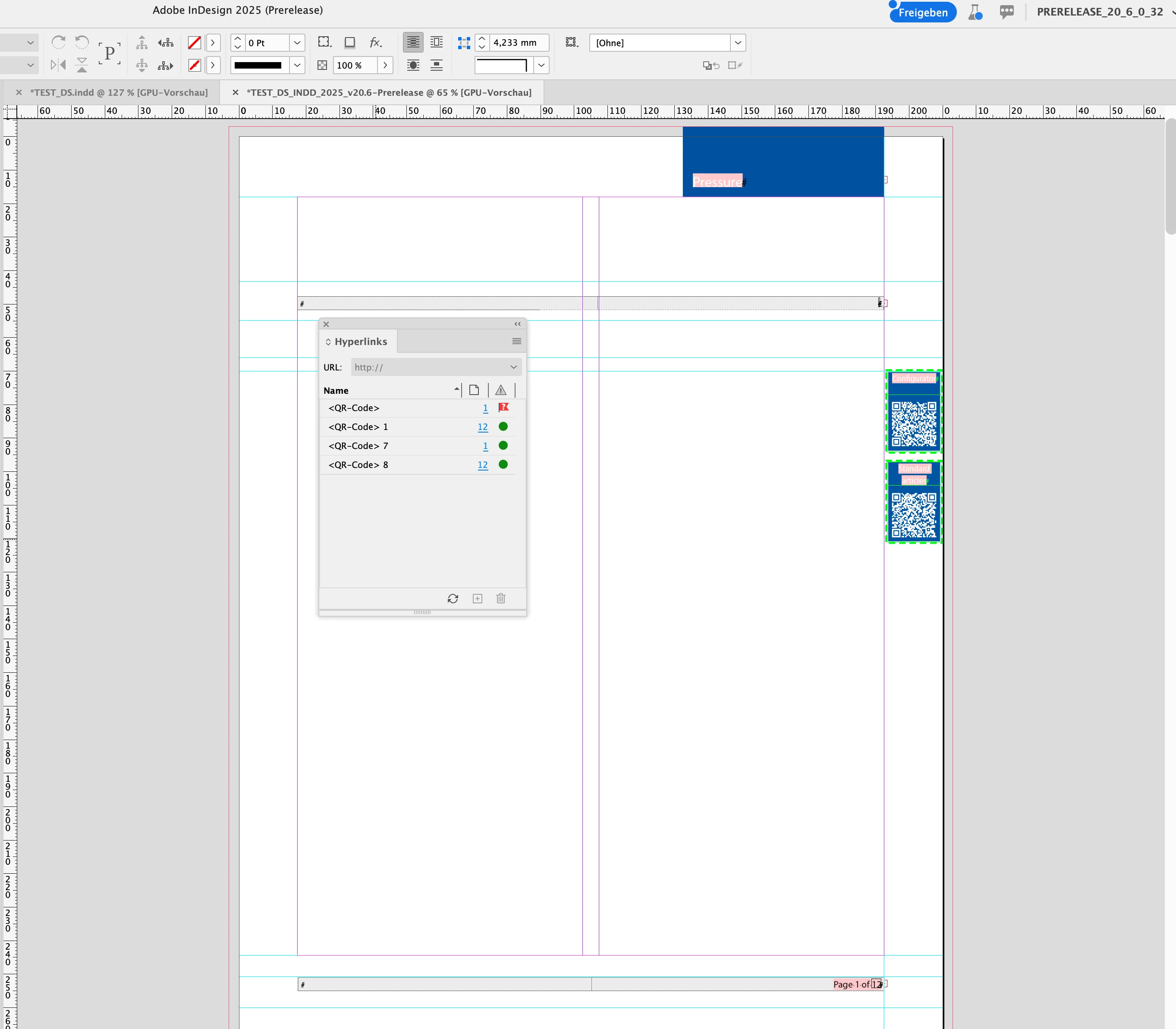The width and height of the screenshot is (1176, 1029).
Task: Click the drop shadow icon
Action: (349, 42)
